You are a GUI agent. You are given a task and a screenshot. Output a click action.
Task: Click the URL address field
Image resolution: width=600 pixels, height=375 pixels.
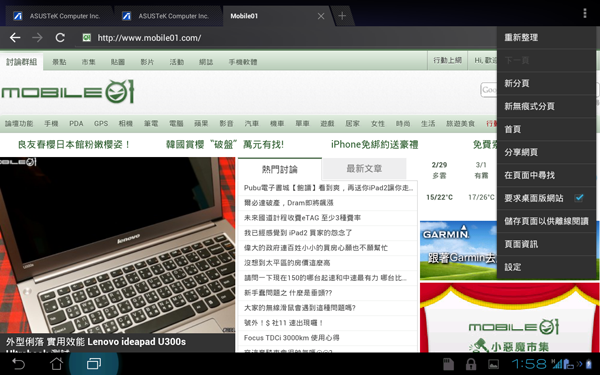285,38
